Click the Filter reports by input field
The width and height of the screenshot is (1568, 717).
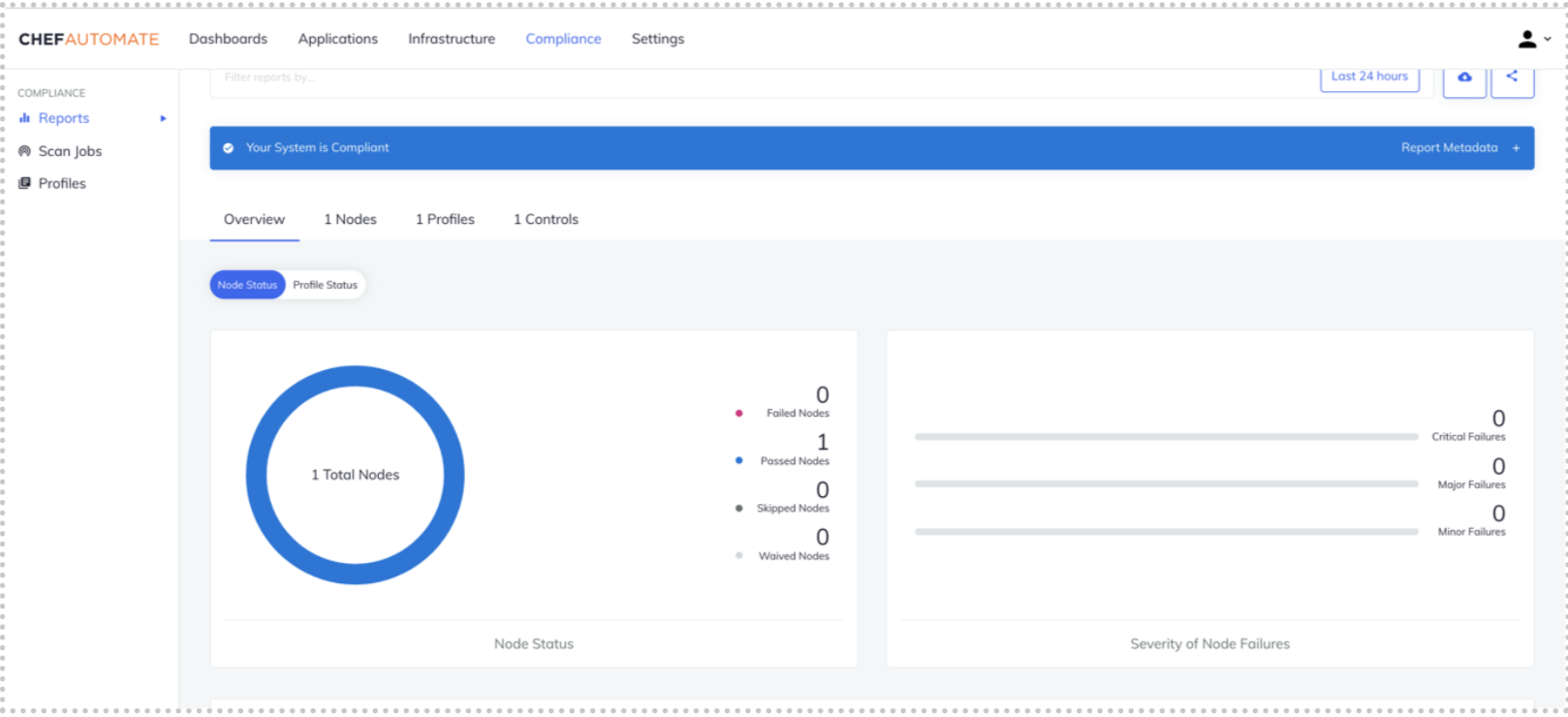click(756, 78)
